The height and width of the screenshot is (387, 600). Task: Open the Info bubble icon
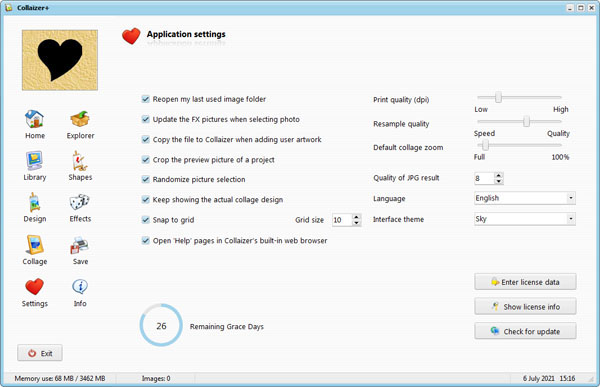click(80, 287)
